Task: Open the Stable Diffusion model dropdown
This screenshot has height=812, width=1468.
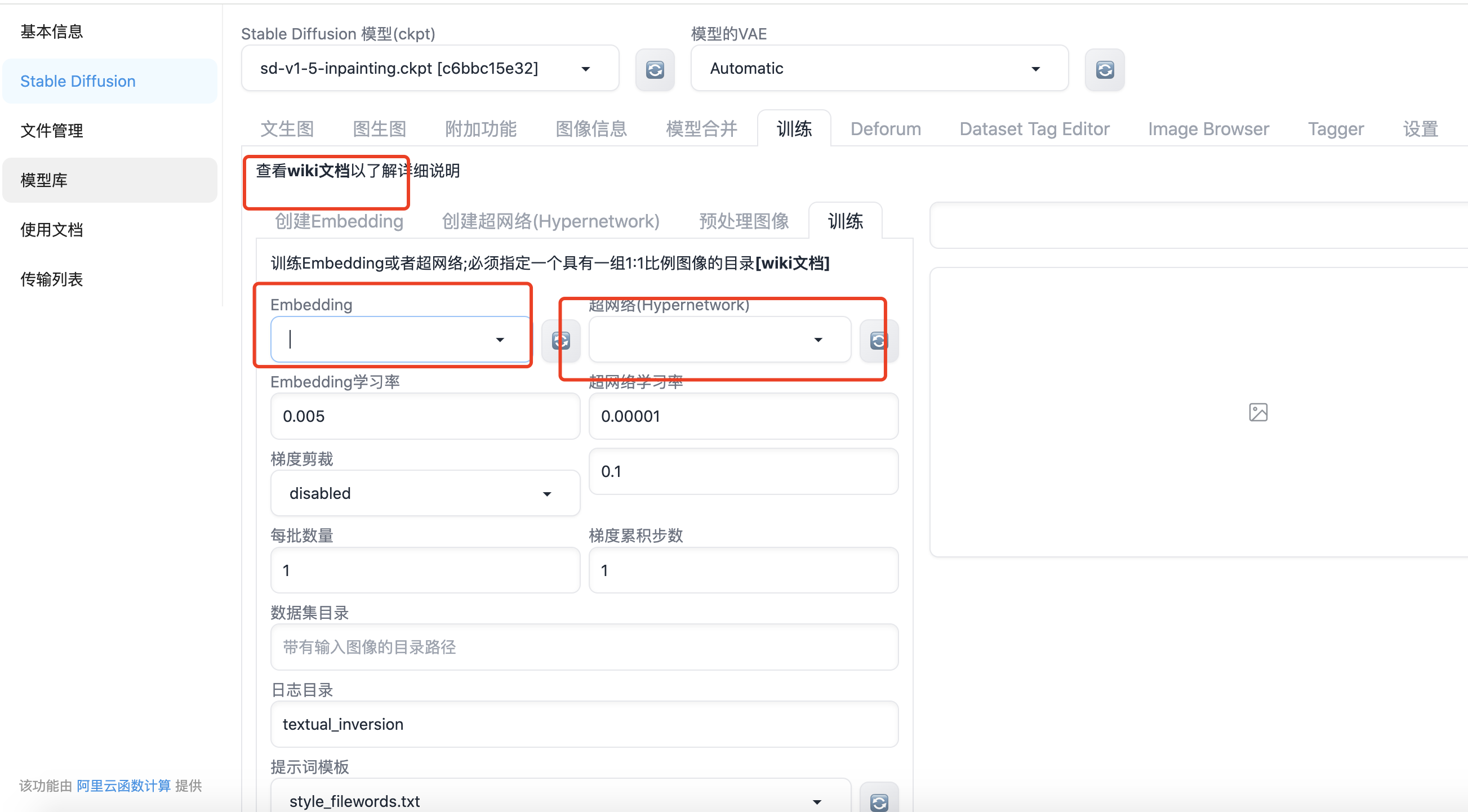Action: click(430, 68)
